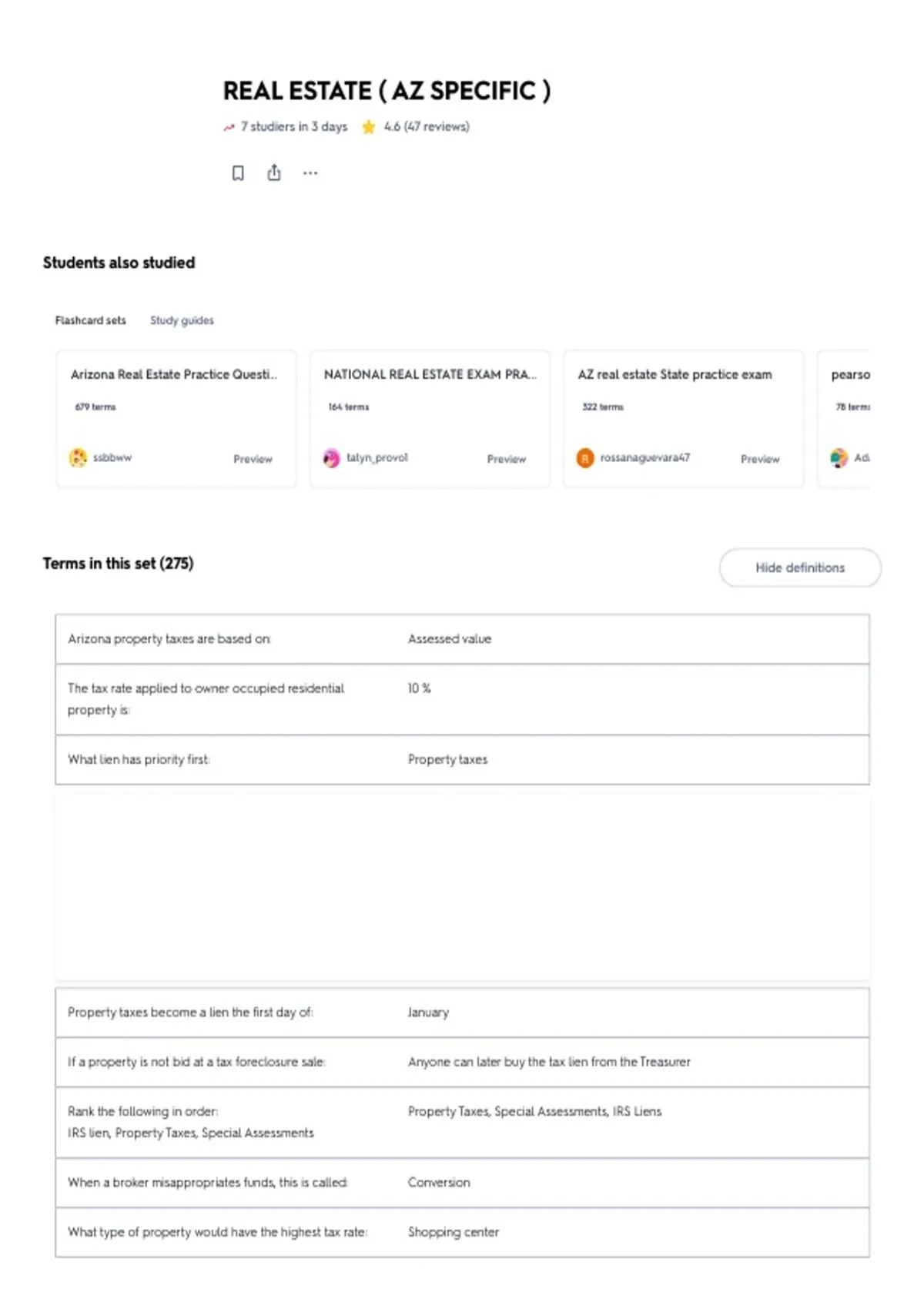
Task: Open the three-dots more options menu
Action: point(310,173)
